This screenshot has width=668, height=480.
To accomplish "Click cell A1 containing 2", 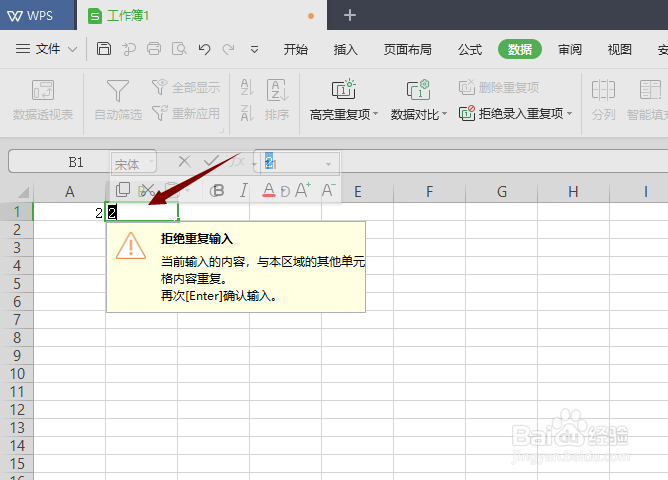I will click(x=69, y=212).
